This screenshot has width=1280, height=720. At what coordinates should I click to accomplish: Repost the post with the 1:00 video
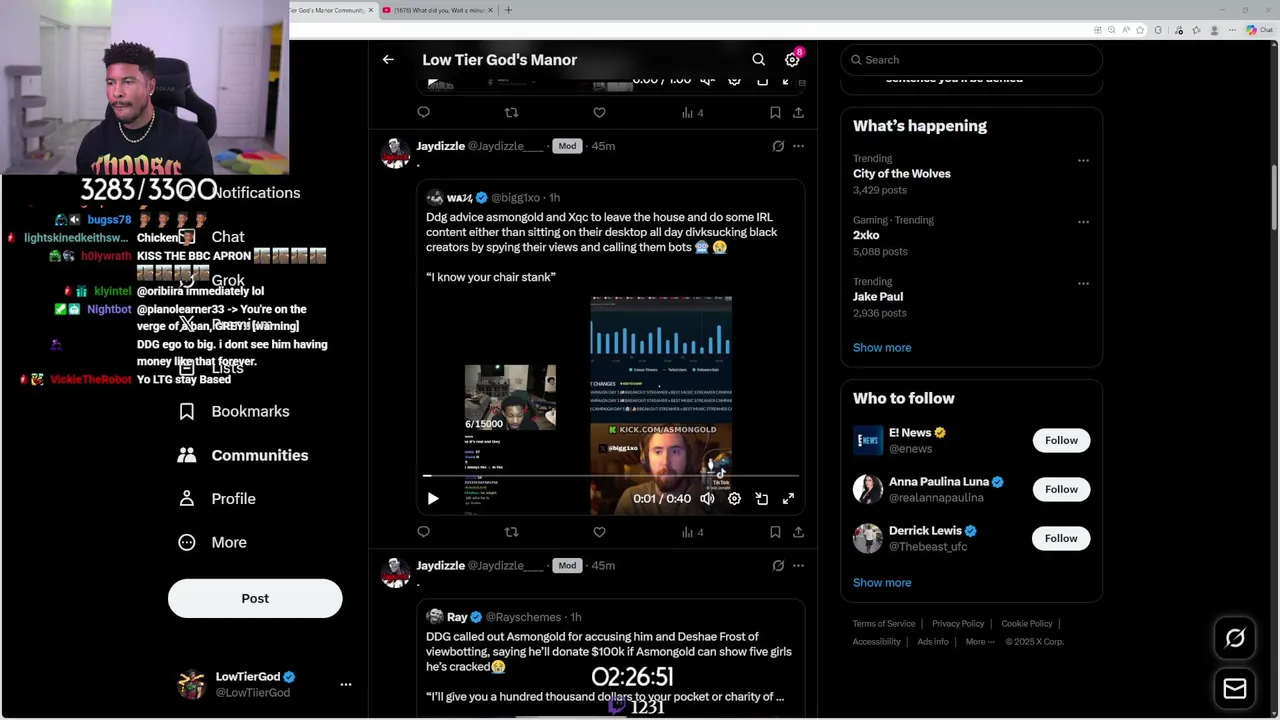(x=511, y=113)
